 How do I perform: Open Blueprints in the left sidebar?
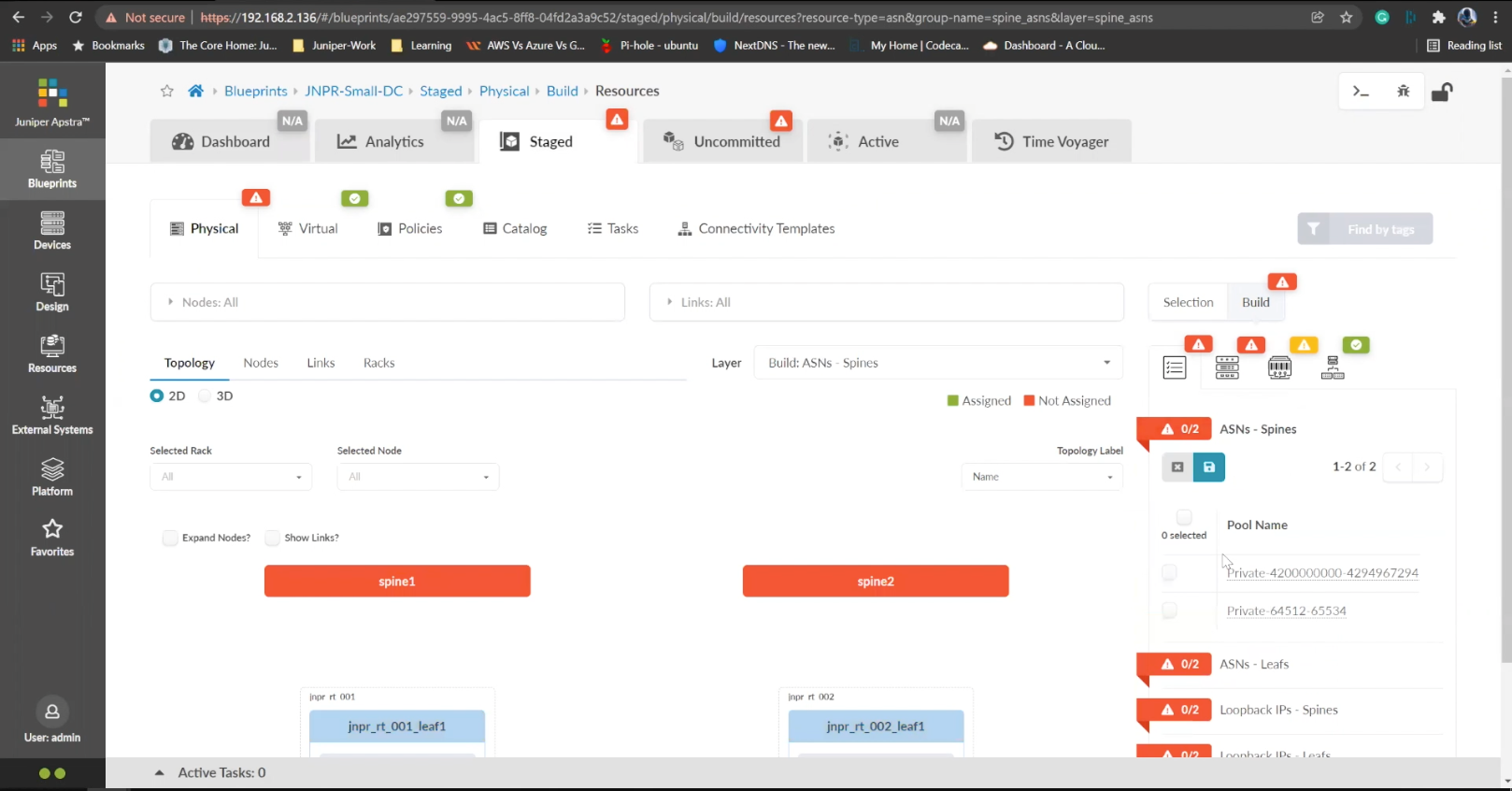pyautogui.click(x=52, y=169)
